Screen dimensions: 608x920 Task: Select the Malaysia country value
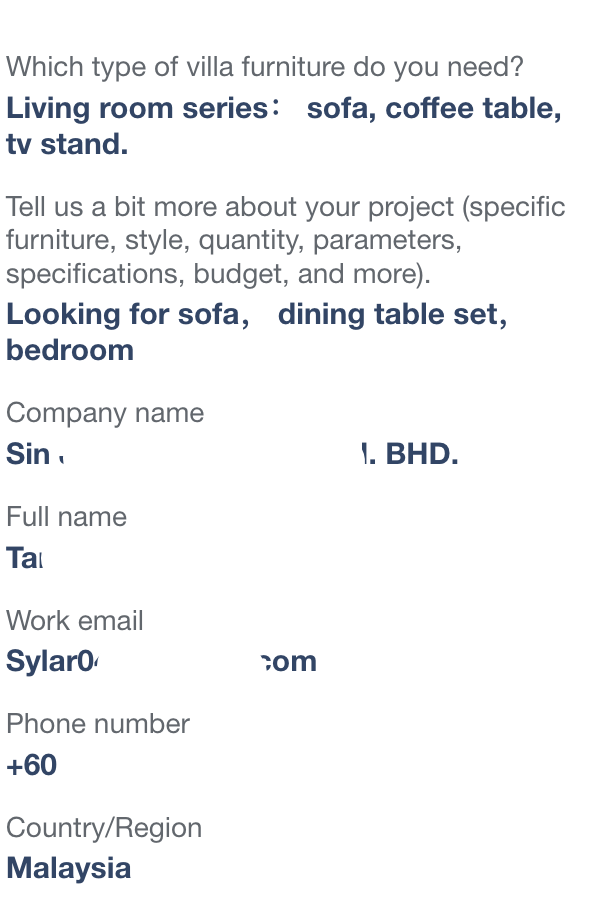[69, 868]
